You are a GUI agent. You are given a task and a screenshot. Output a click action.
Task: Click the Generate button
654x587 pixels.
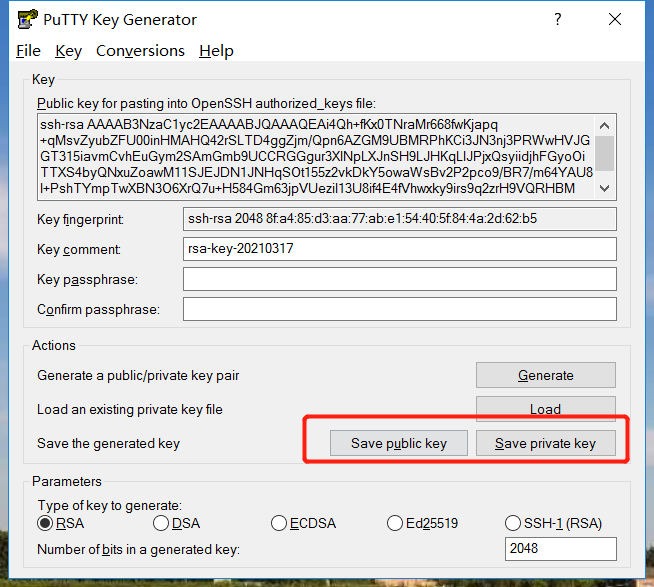(546, 375)
